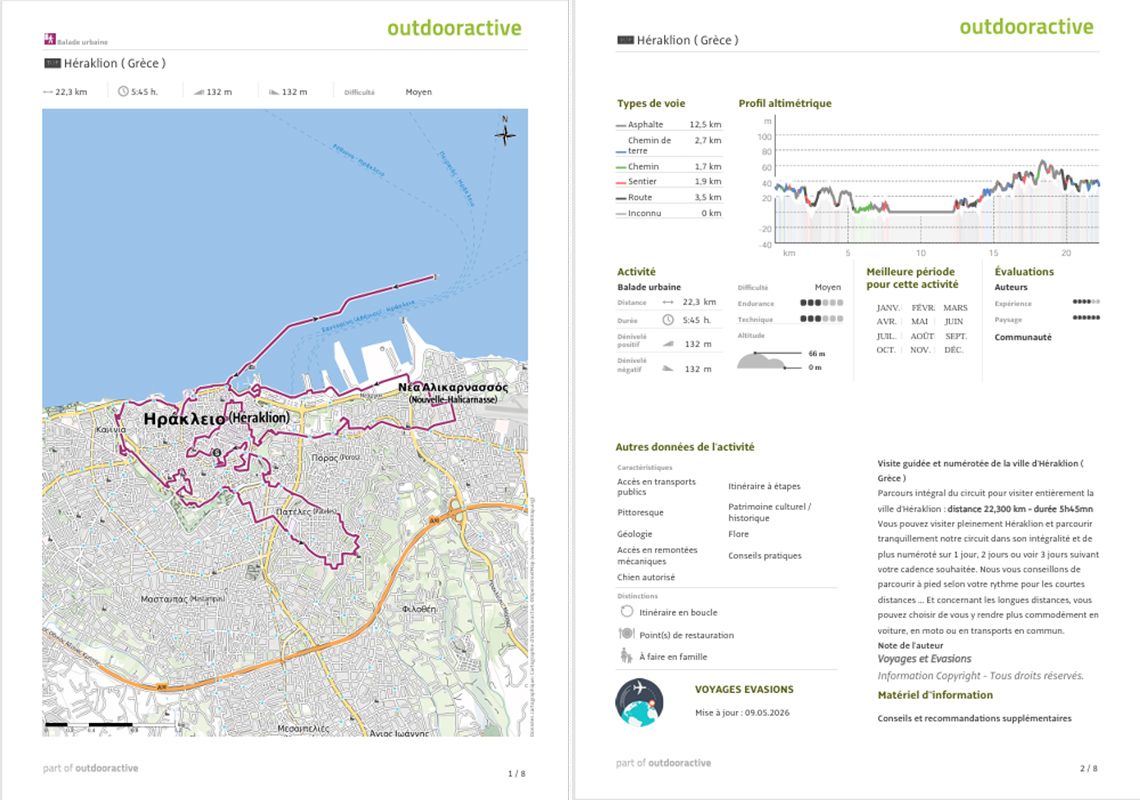Click the descent icon in the page 1 stats bar
The image size is (1140, 800).
pos(274,92)
